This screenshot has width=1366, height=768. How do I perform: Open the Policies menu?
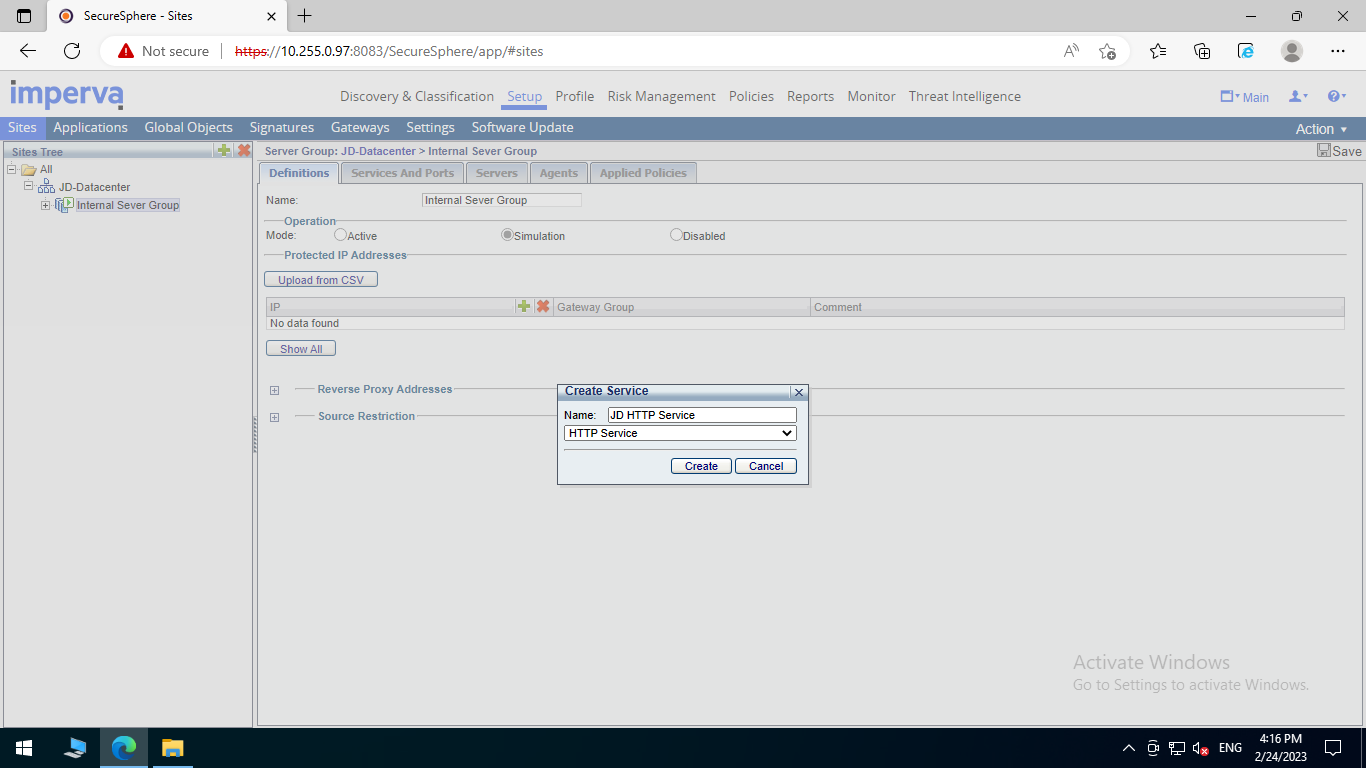[x=751, y=96]
